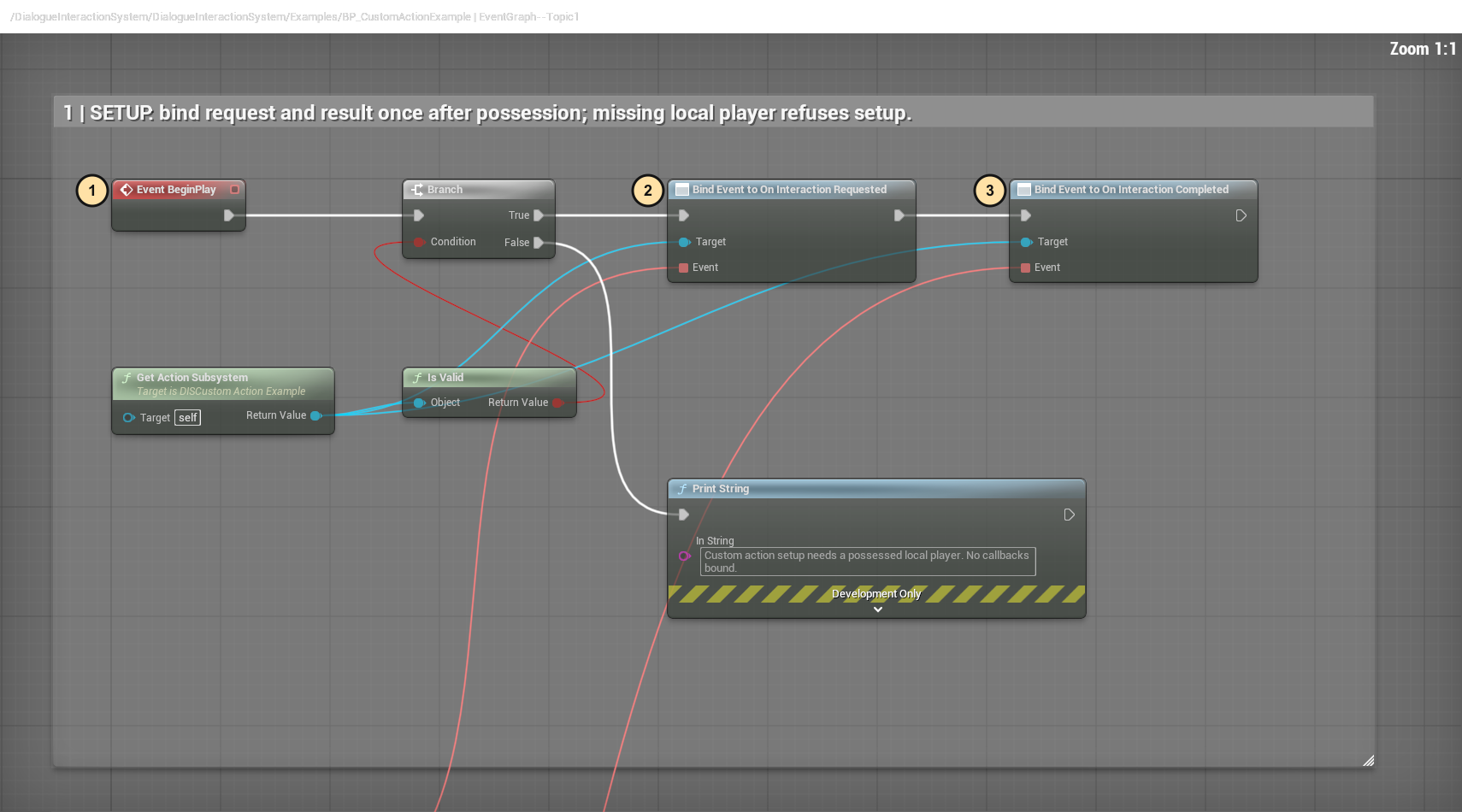The image size is (1462, 812).
Task: Click Interaction Requested exec input pin
Action: [x=683, y=215]
